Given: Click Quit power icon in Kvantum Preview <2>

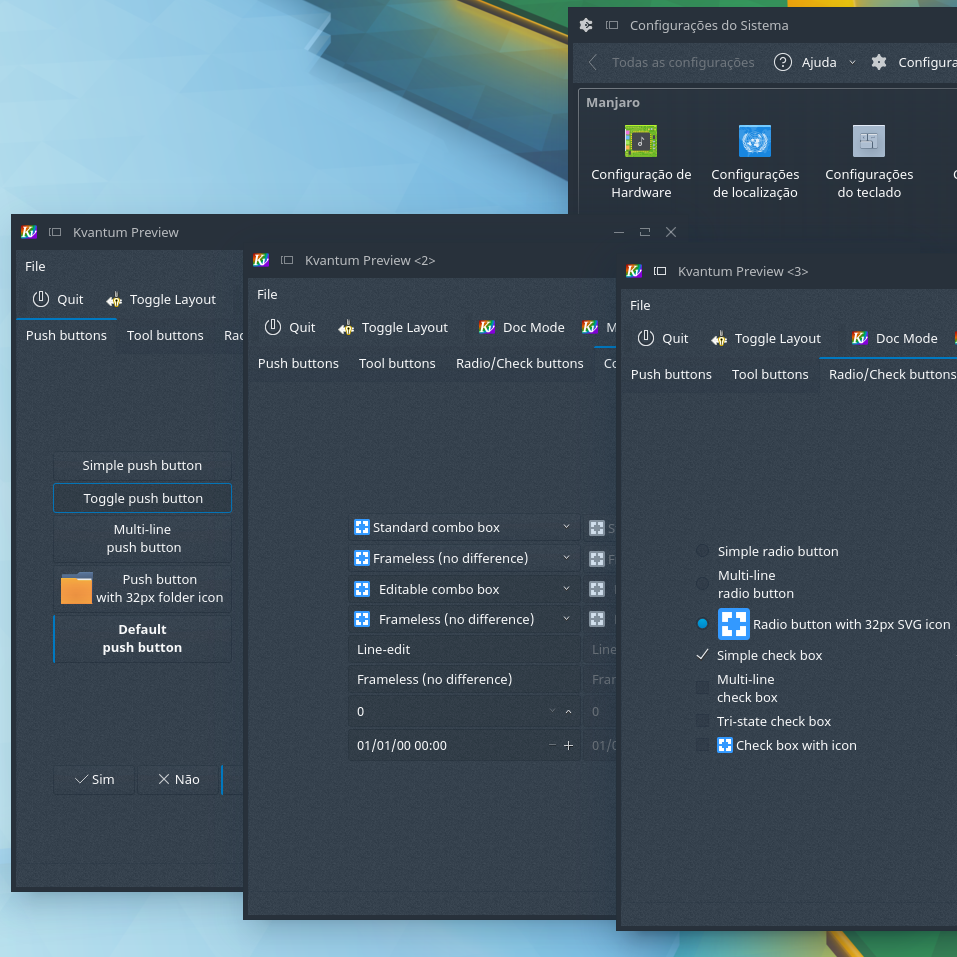Looking at the screenshot, I should point(273,327).
